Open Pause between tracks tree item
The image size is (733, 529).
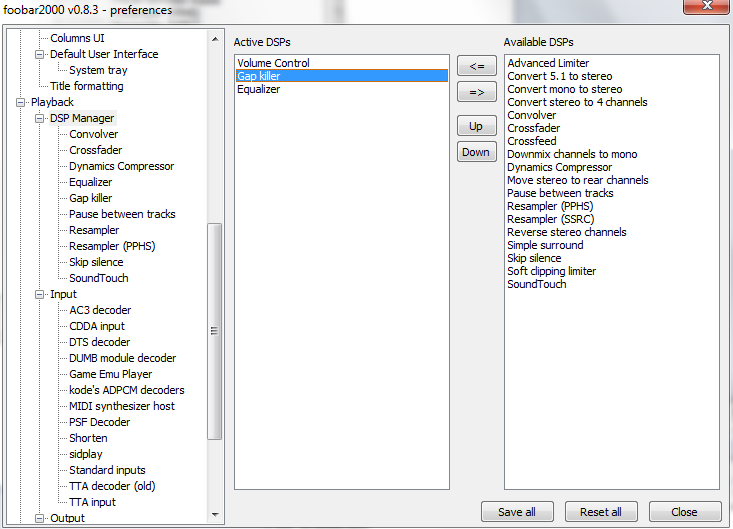[122, 214]
